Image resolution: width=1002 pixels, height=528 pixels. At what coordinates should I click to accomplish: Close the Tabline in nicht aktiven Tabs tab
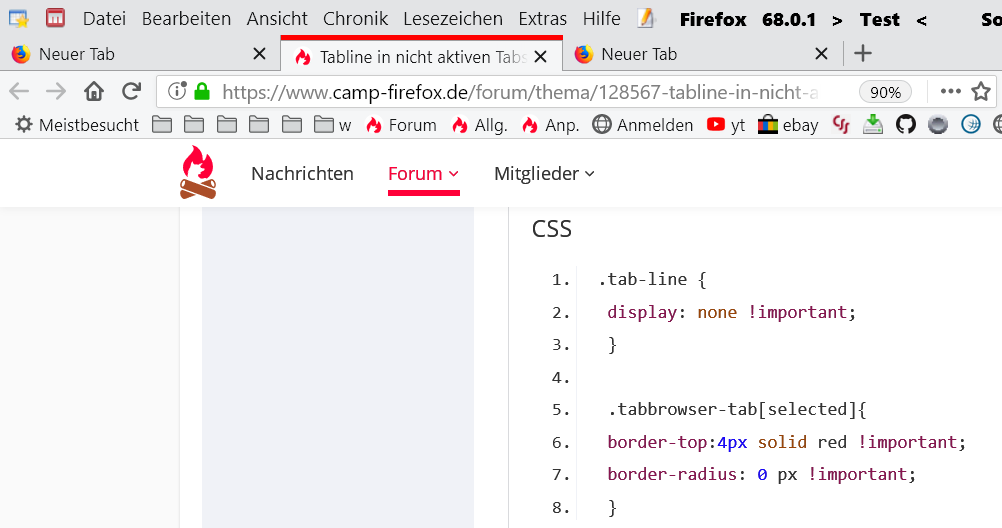[x=540, y=57]
